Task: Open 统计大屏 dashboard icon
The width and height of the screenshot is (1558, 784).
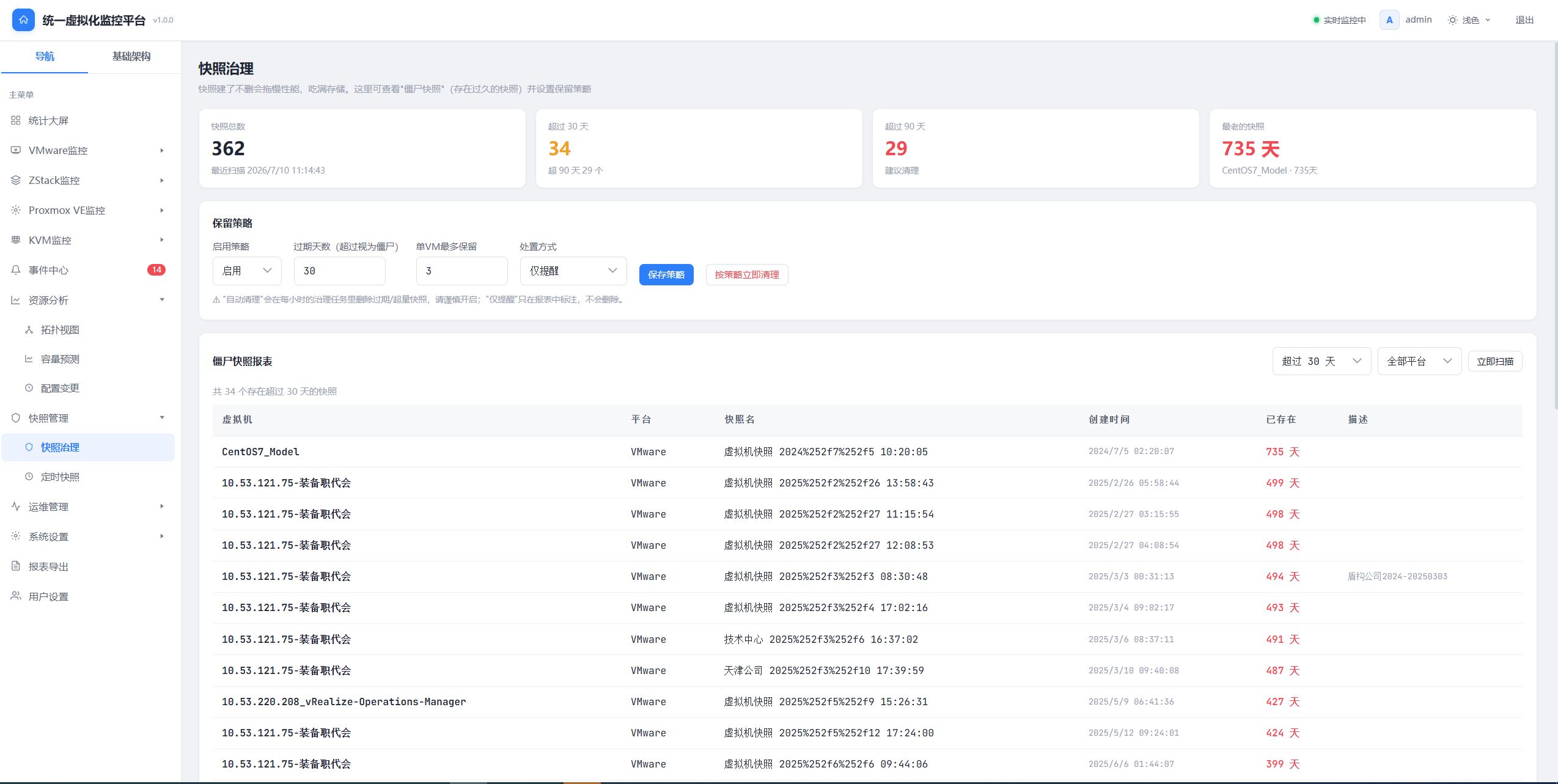Action: pos(16,120)
